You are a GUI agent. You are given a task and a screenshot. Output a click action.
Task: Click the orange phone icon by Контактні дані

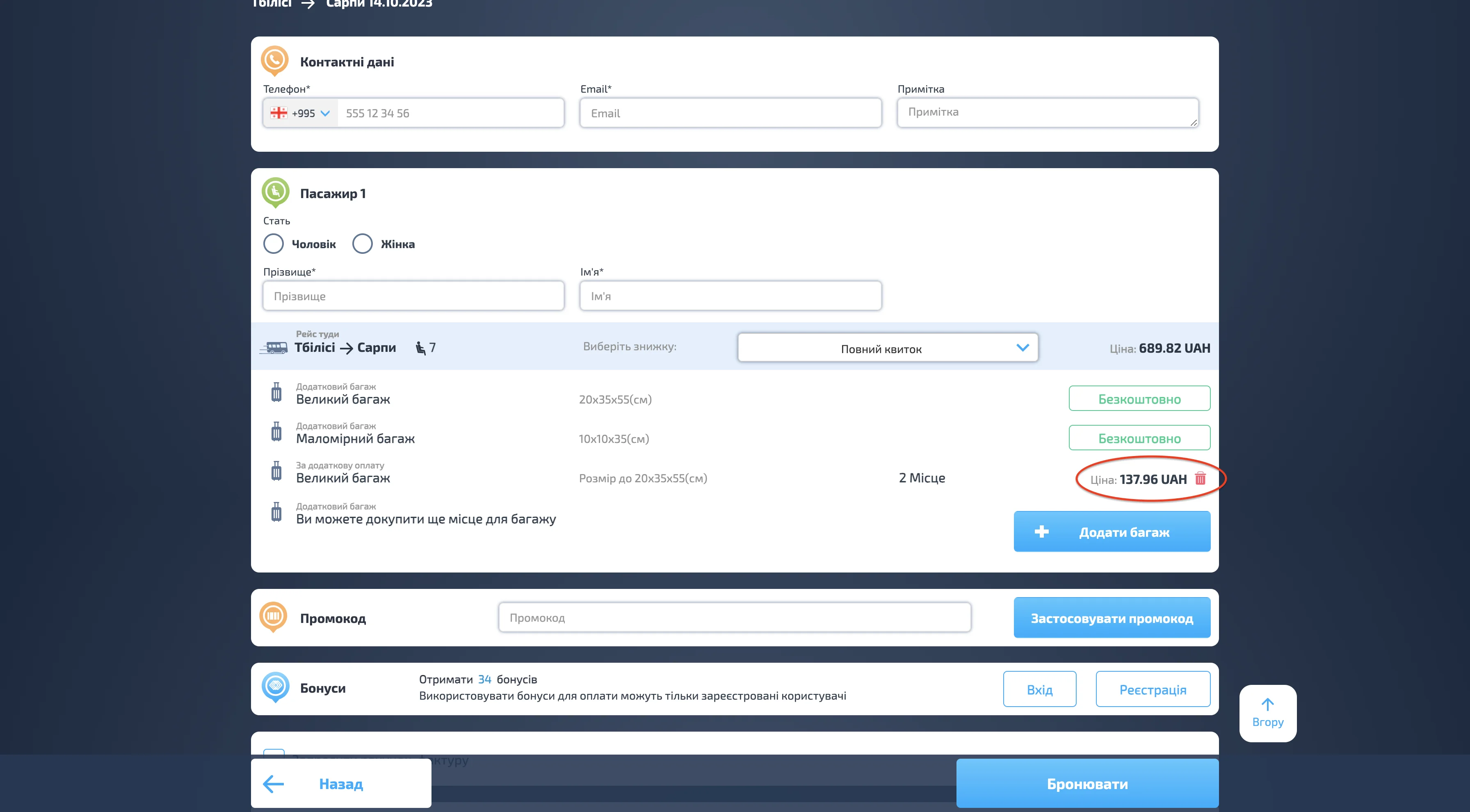(x=274, y=60)
